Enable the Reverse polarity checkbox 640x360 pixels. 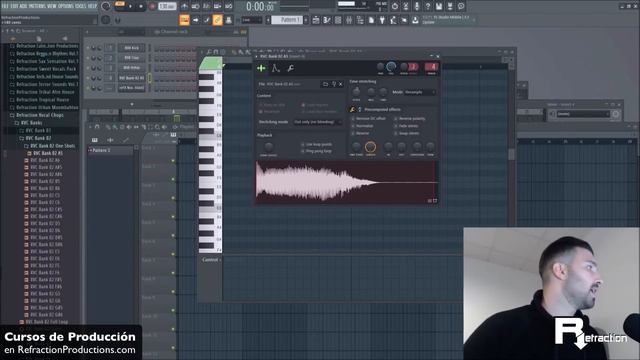(396, 119)
